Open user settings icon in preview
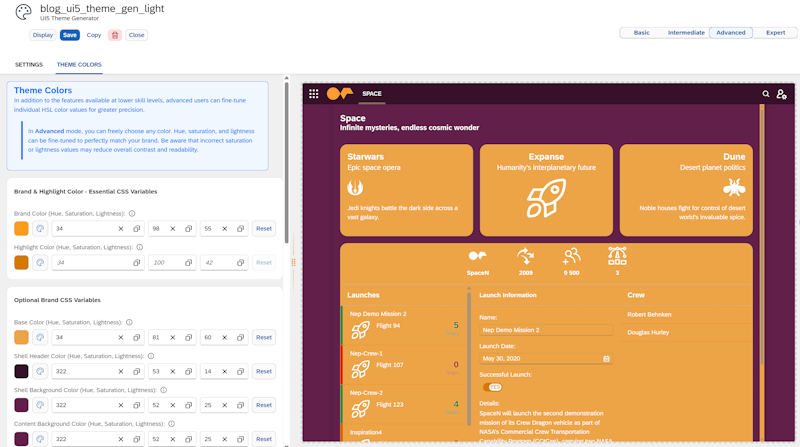The width and height of the screenshot is (800, 447). (x=781, y=94)
